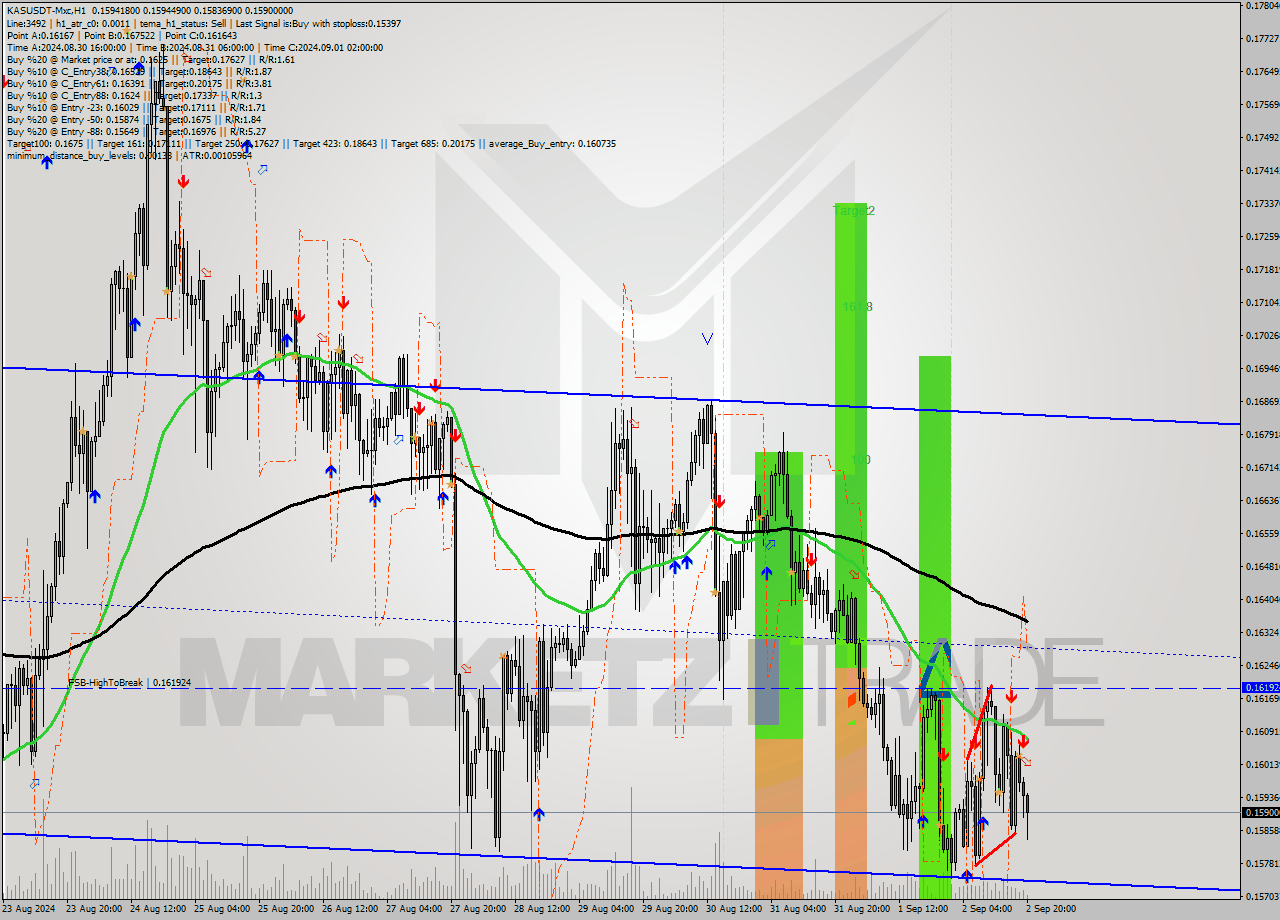The width and height of the screenshot is (1280, 920).
Task: Click the 'Buy %10 @ C_Entry88' line
Action: [134, 96]
